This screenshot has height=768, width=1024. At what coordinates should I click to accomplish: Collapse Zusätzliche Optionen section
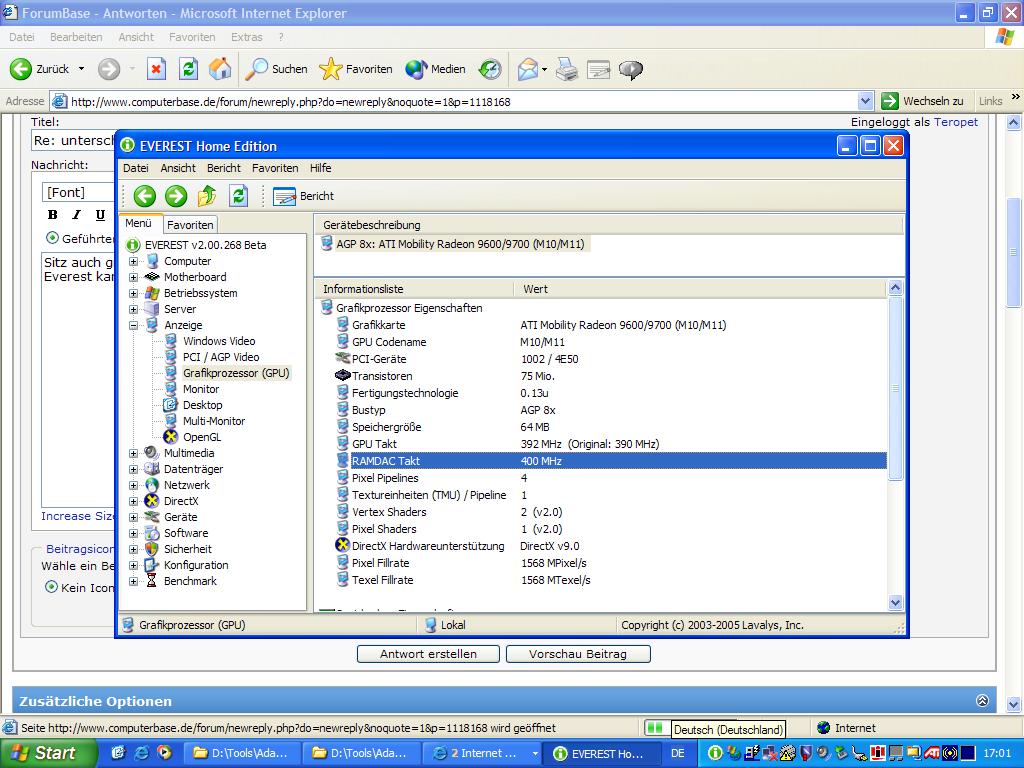coord(982,701)
